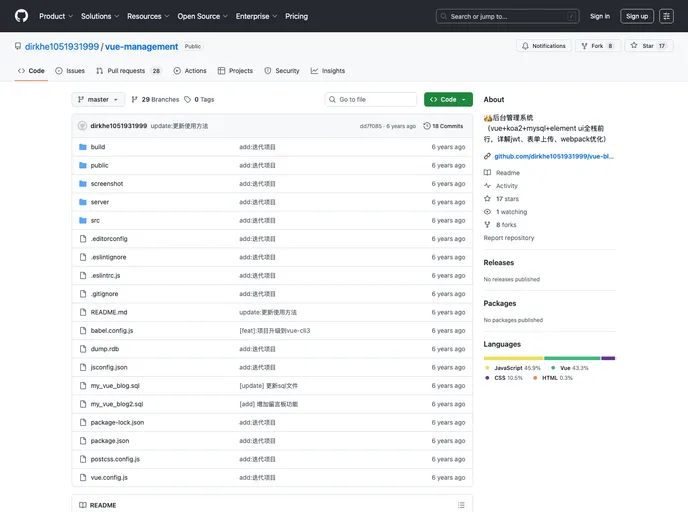Click the Sign in link
This screenshot has width=688, height=512.
(599, 16)
